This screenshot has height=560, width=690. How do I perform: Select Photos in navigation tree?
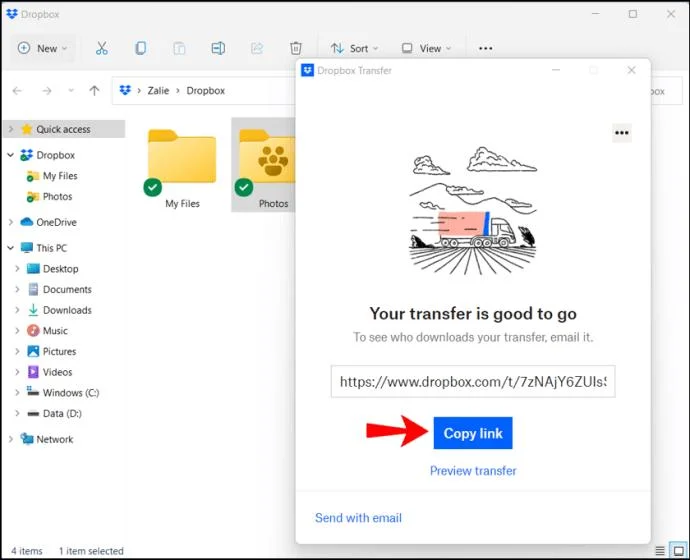click(x=58, y=196)
